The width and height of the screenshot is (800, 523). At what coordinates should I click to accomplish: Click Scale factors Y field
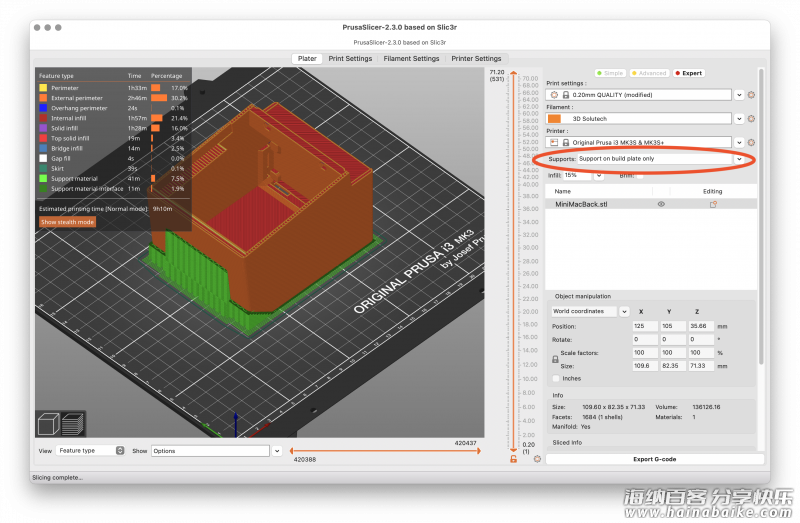click(673, 353)
